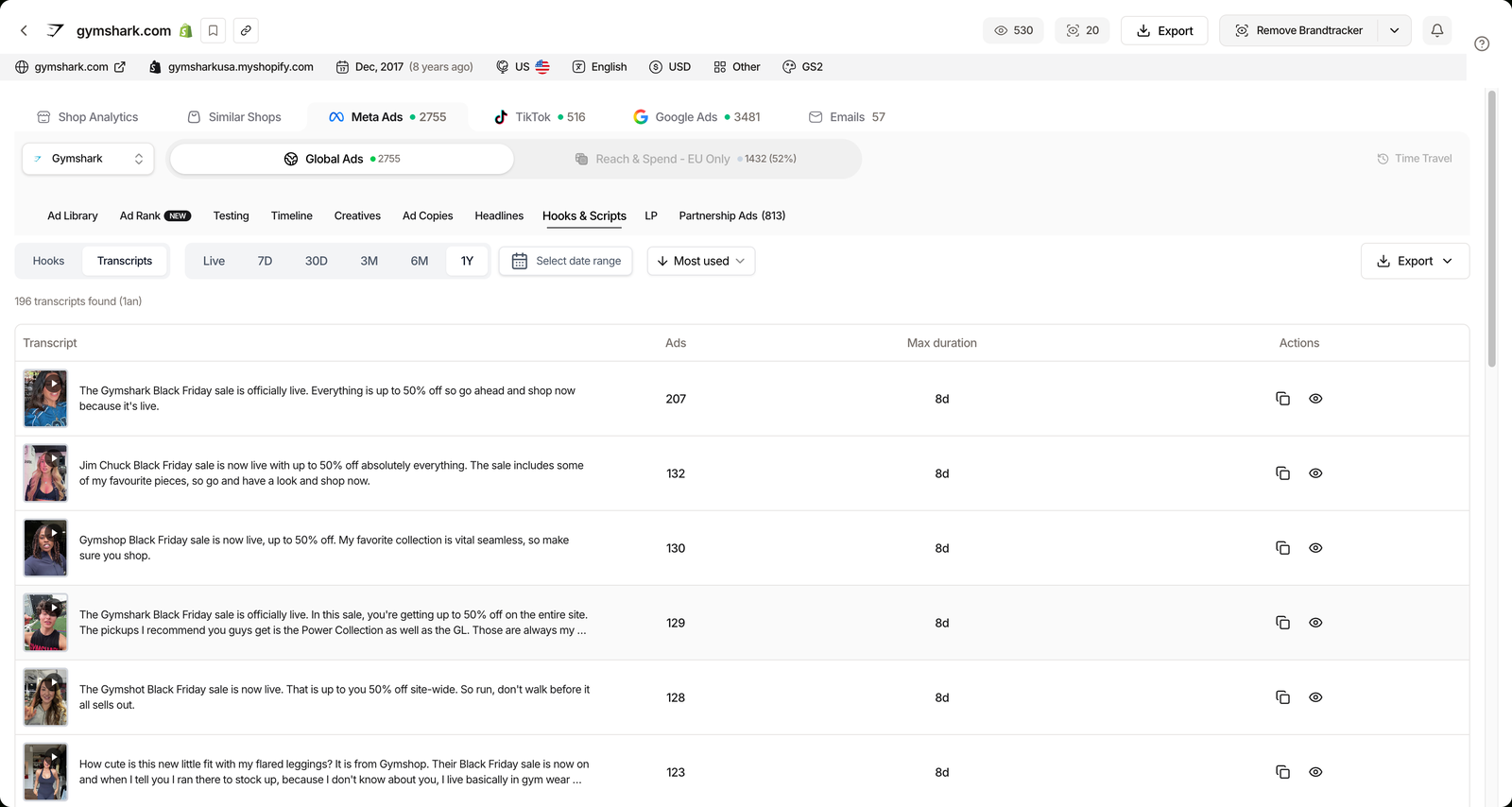Click the 20 trackers counter
This screenshot has width=1512, height=807.
click(1083, 30)
